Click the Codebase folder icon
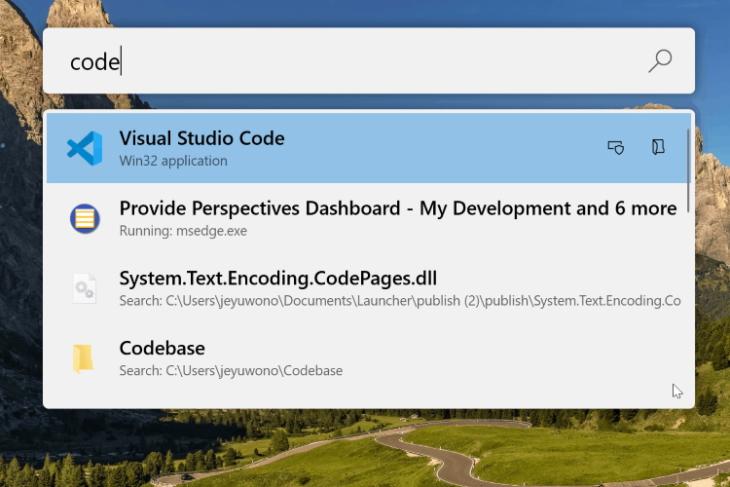 (x=83, y=358)
